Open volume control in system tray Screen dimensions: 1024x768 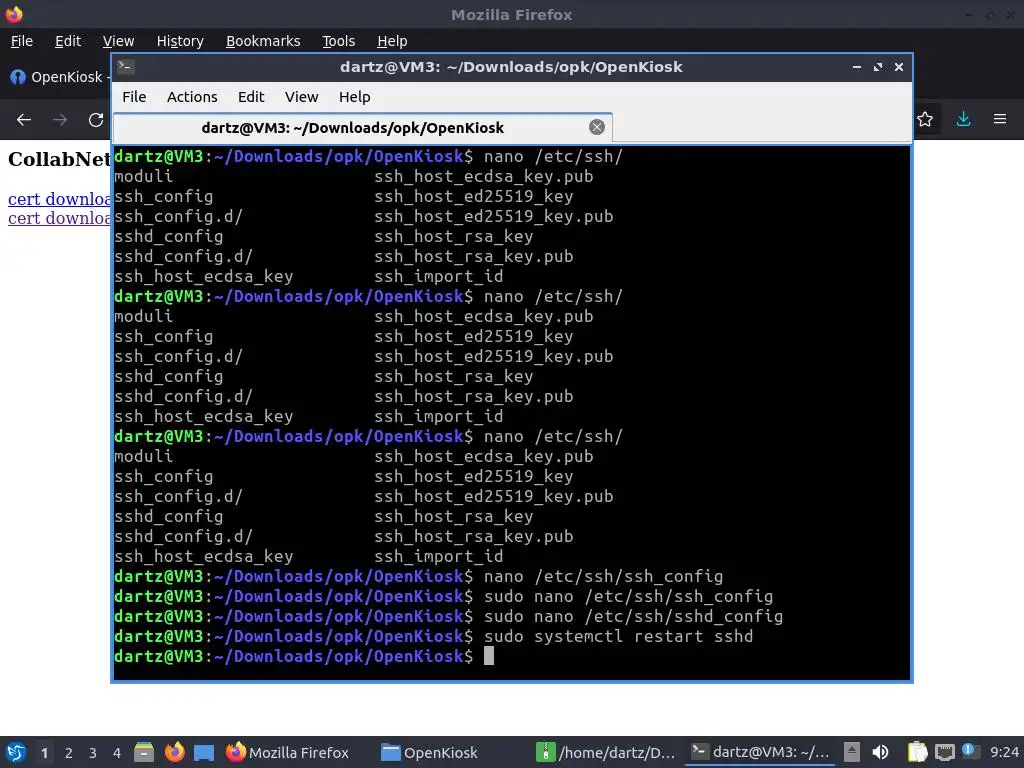pyautogui.click(x=880, y=752)
